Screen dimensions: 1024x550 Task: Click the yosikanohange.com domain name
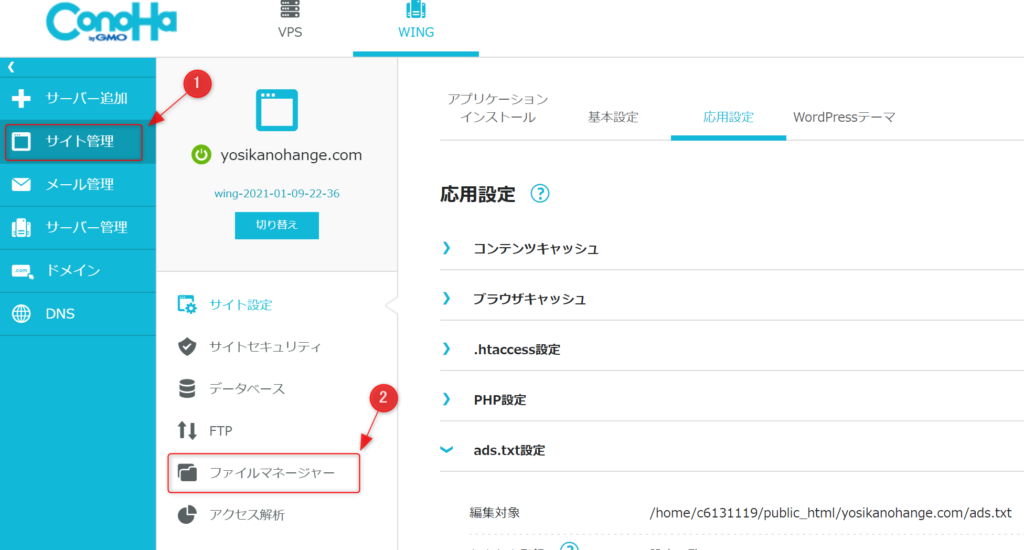[291, 155]
